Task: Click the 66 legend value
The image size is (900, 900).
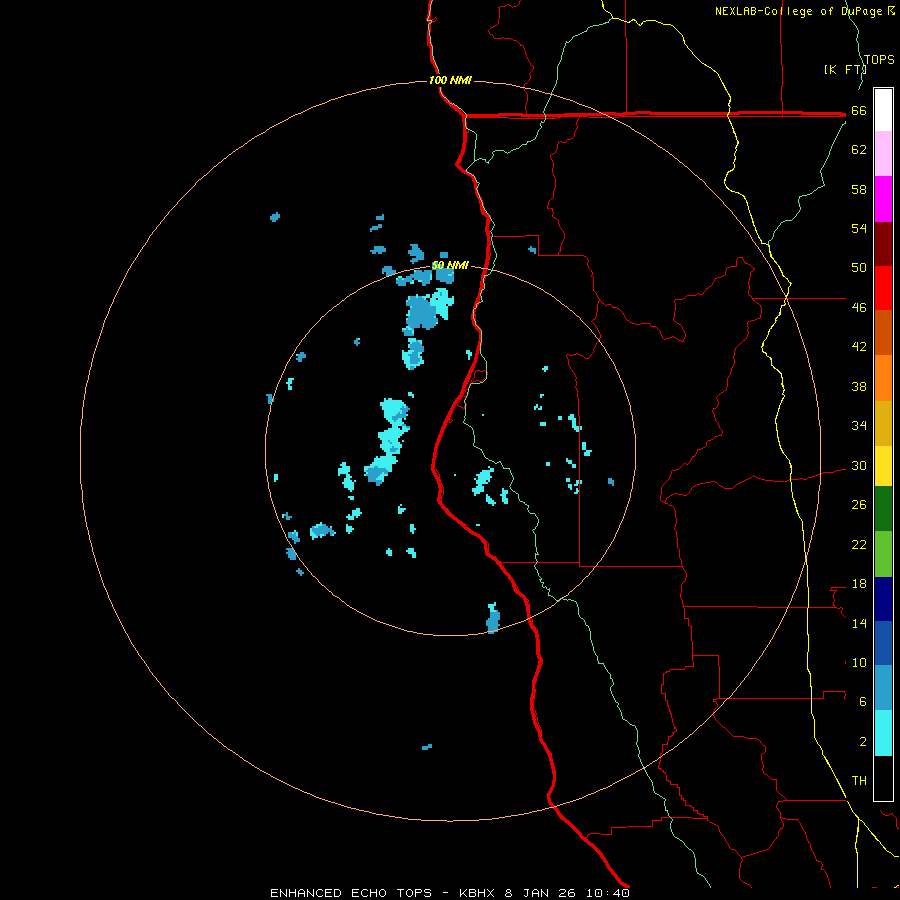Action: (859, 111)
